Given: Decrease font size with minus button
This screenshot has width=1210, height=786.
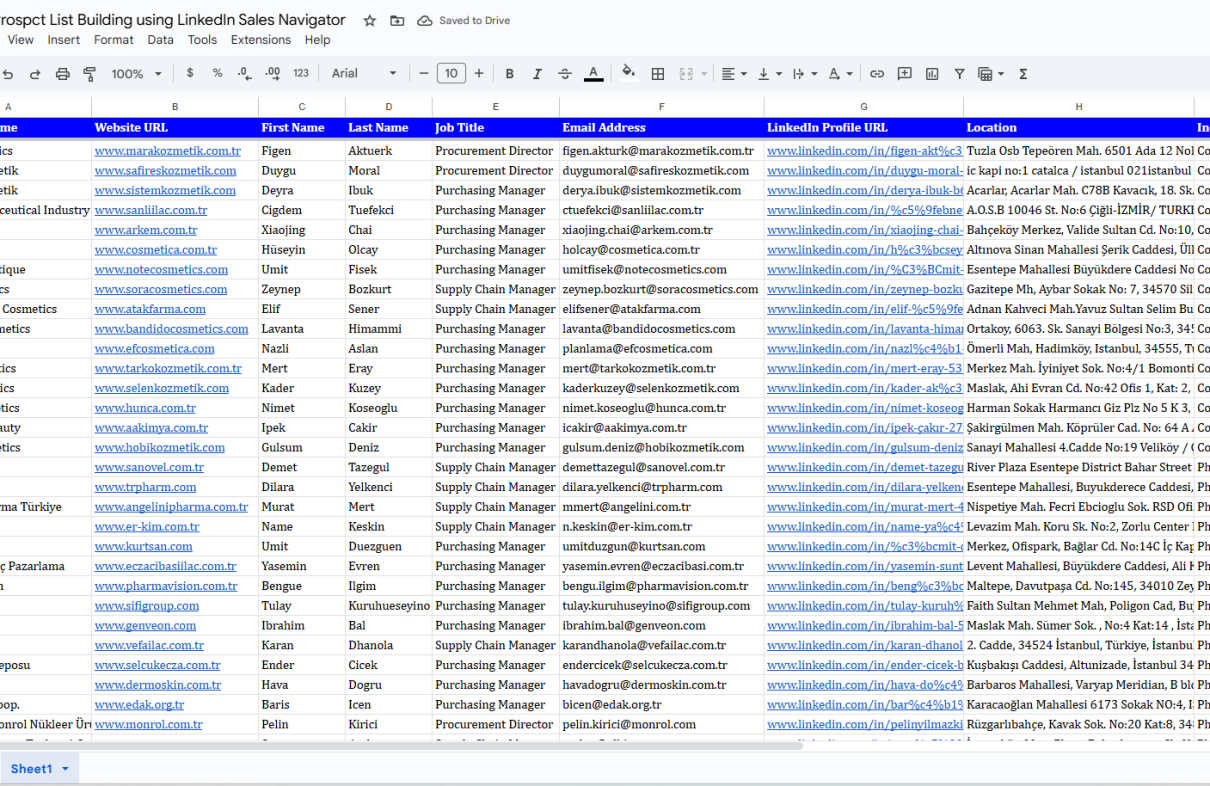Looking at the screenshot, I should click(424, 73).
